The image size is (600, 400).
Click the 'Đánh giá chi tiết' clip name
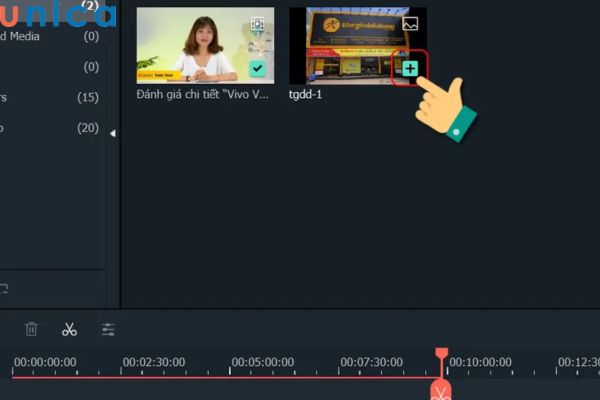click(x=202, y=94)
